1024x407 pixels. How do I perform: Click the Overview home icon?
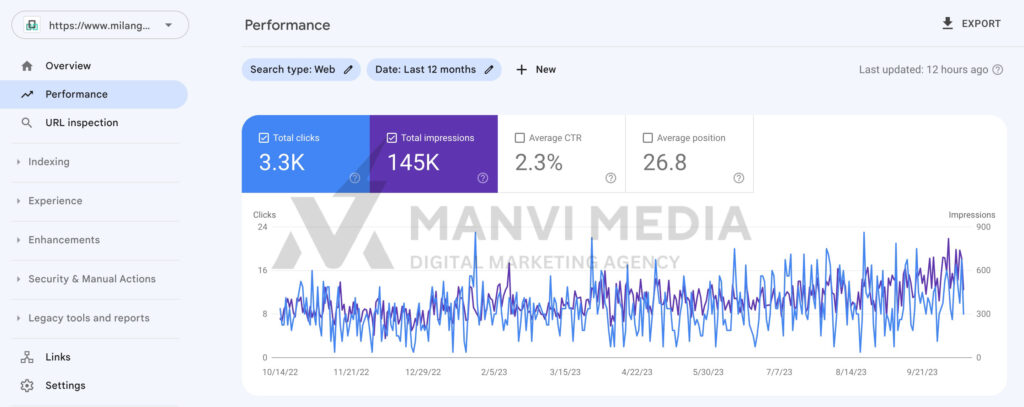pos(27,66)
